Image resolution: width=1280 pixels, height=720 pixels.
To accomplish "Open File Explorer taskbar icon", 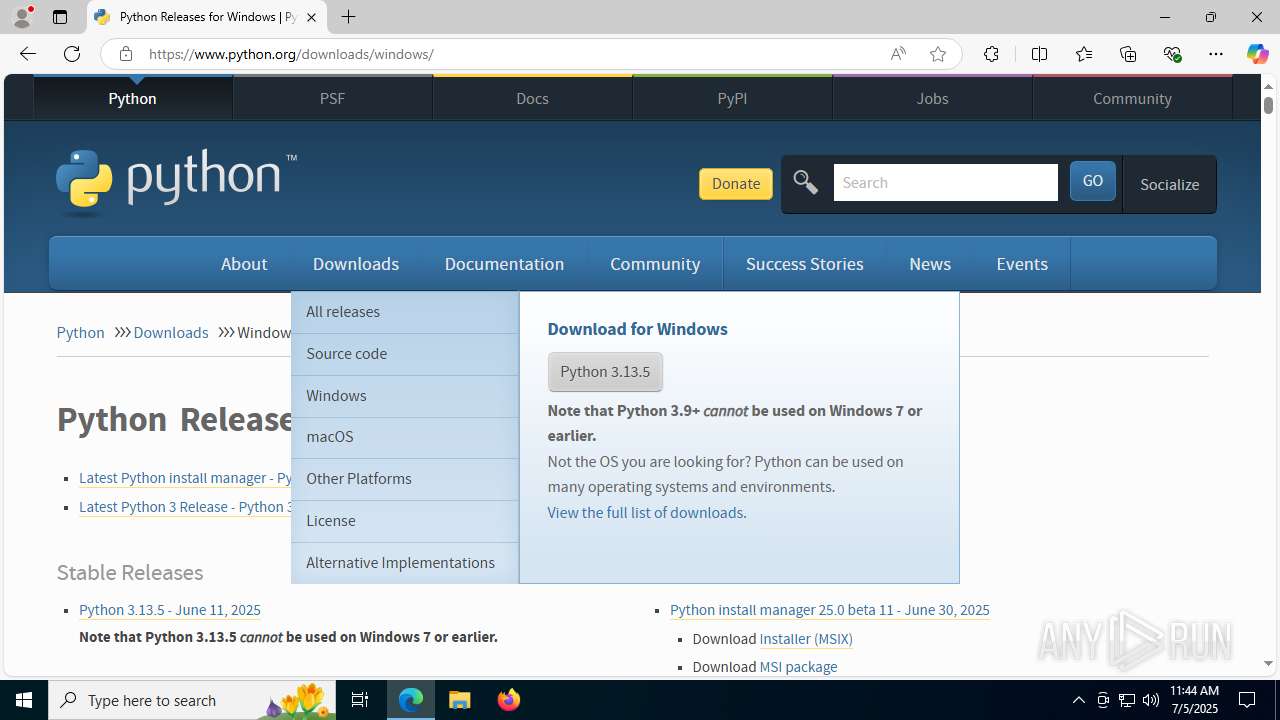I will tap(459, 700).
